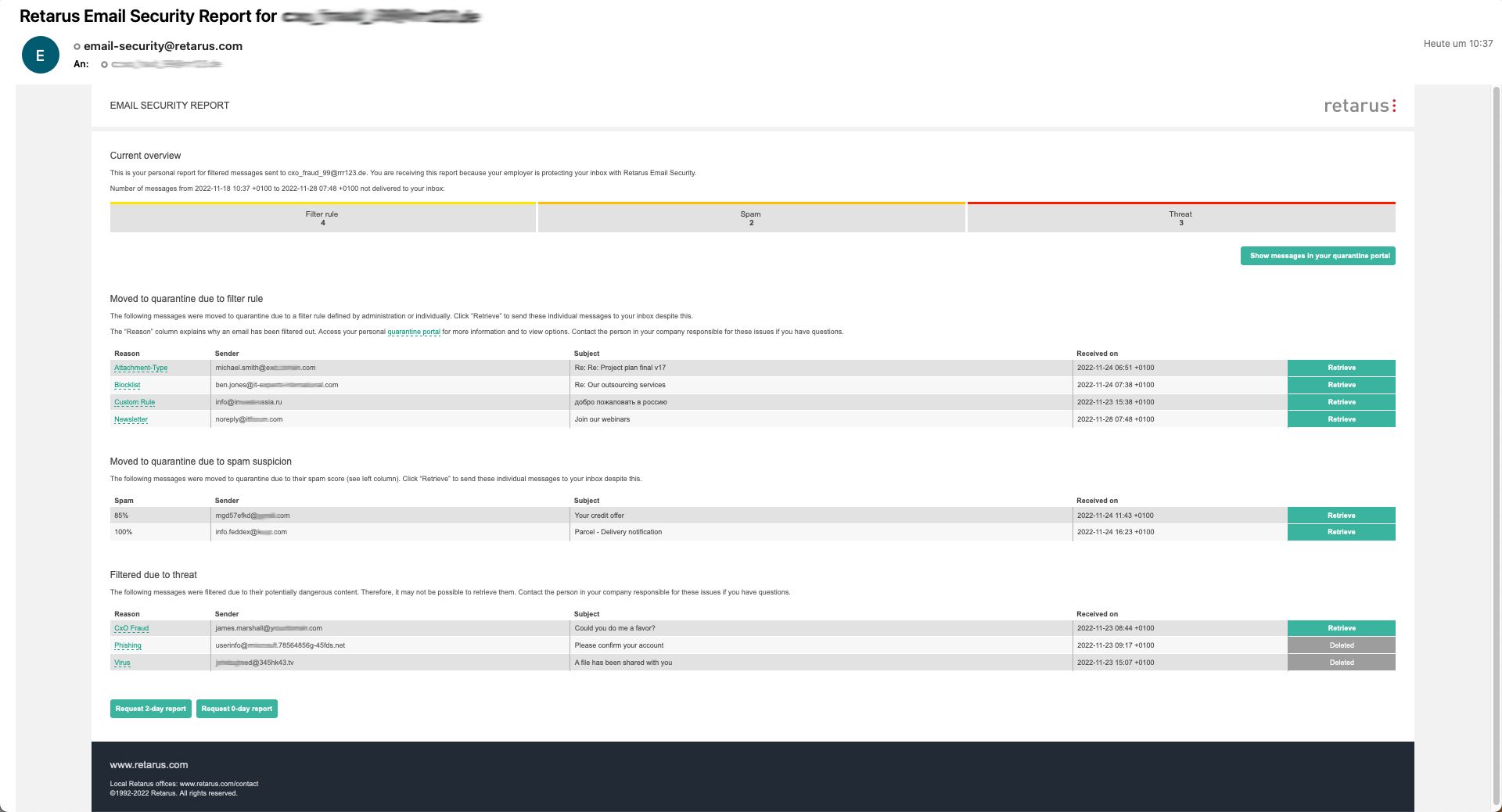This screenshot has width=1502, height=812.
Task: Open www.retarus.com footer link
Action: 149,765
